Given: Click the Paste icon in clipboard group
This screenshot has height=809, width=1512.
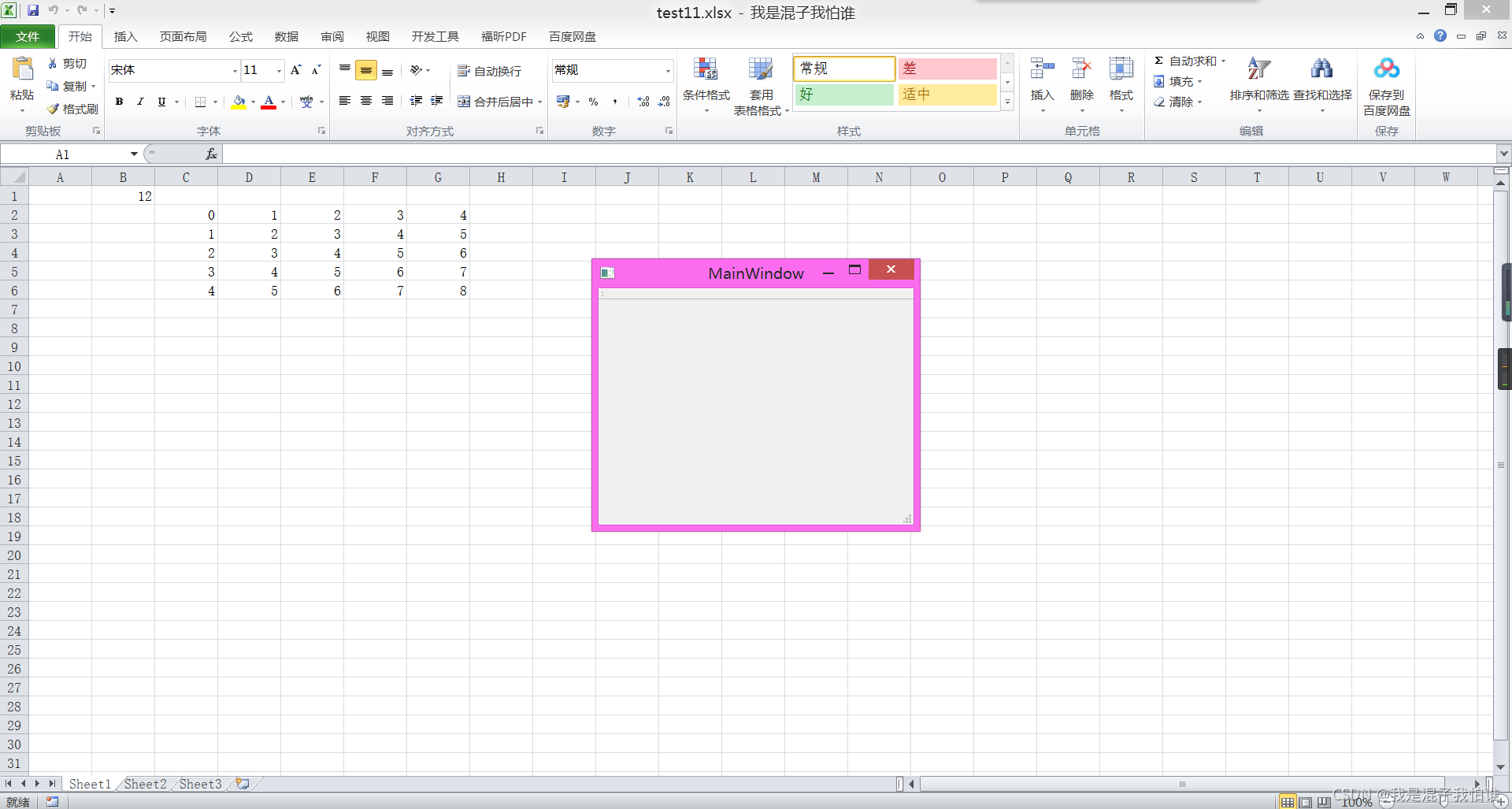Looking at the screenshot, I should pos(22,69).
